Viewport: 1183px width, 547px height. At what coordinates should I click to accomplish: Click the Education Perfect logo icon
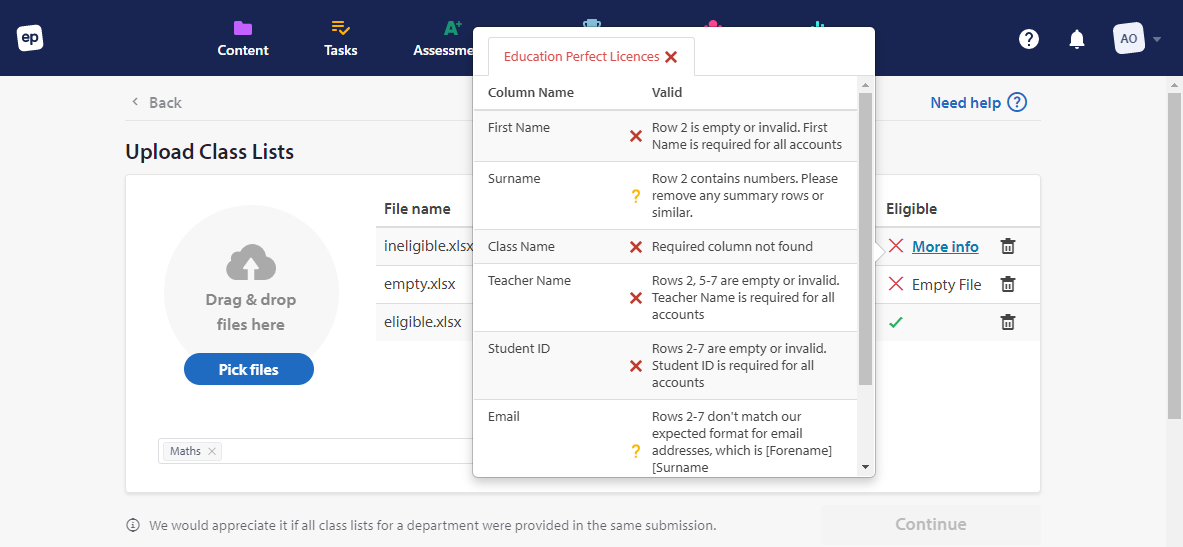pos(30,38)
